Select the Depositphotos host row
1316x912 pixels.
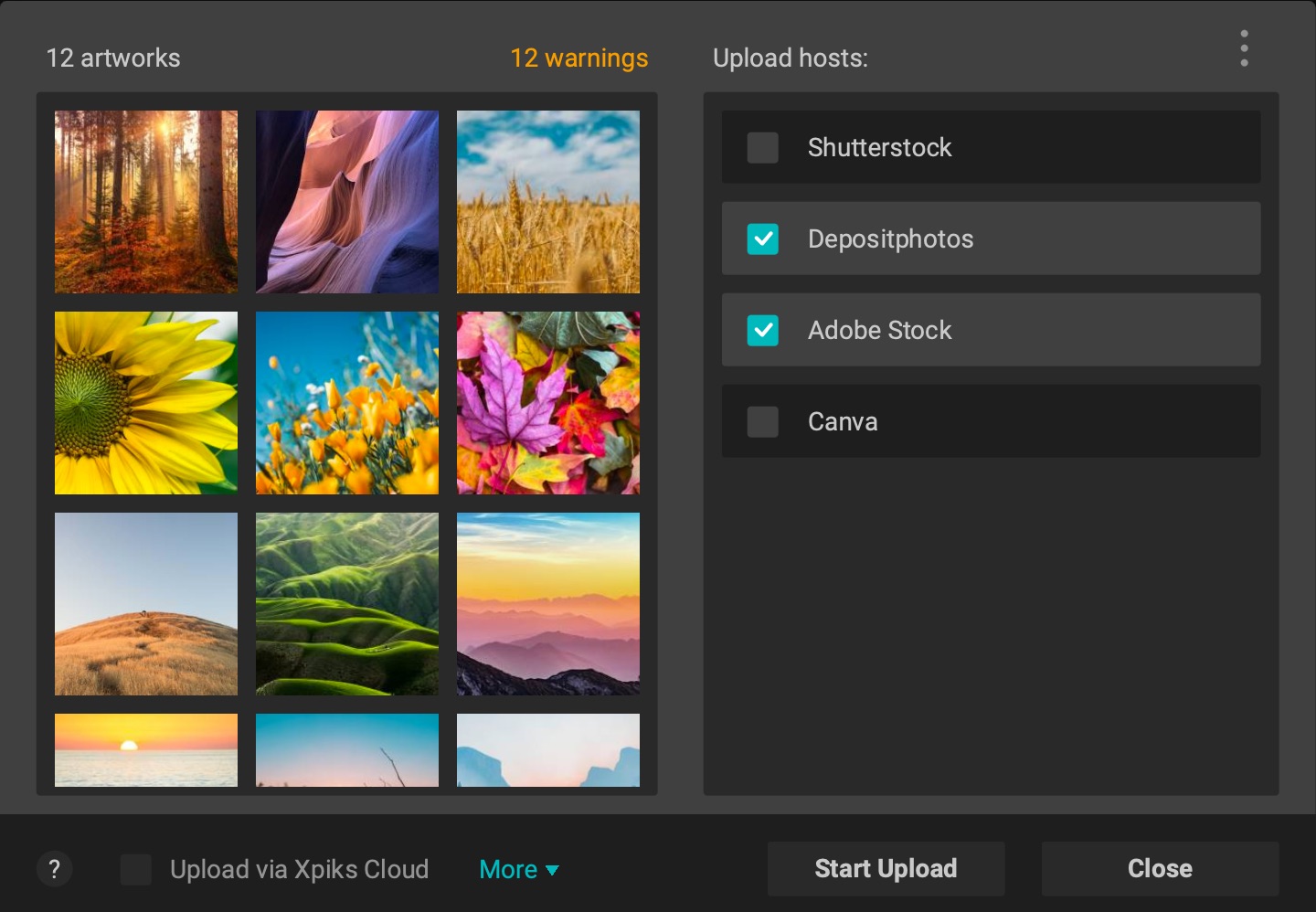coord(991,239)
